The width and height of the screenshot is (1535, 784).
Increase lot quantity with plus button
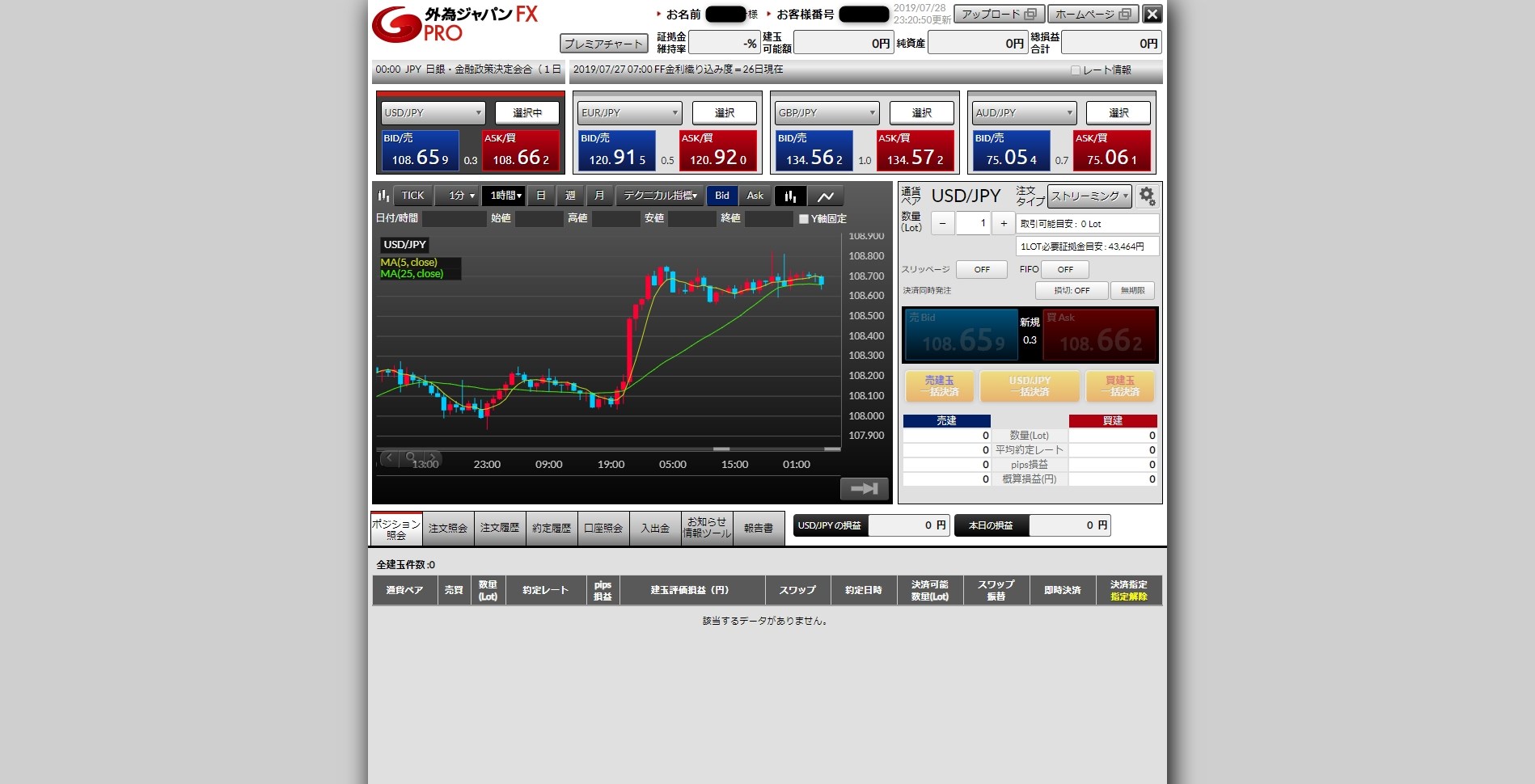pyautogui.click(x=1004, y=224)
